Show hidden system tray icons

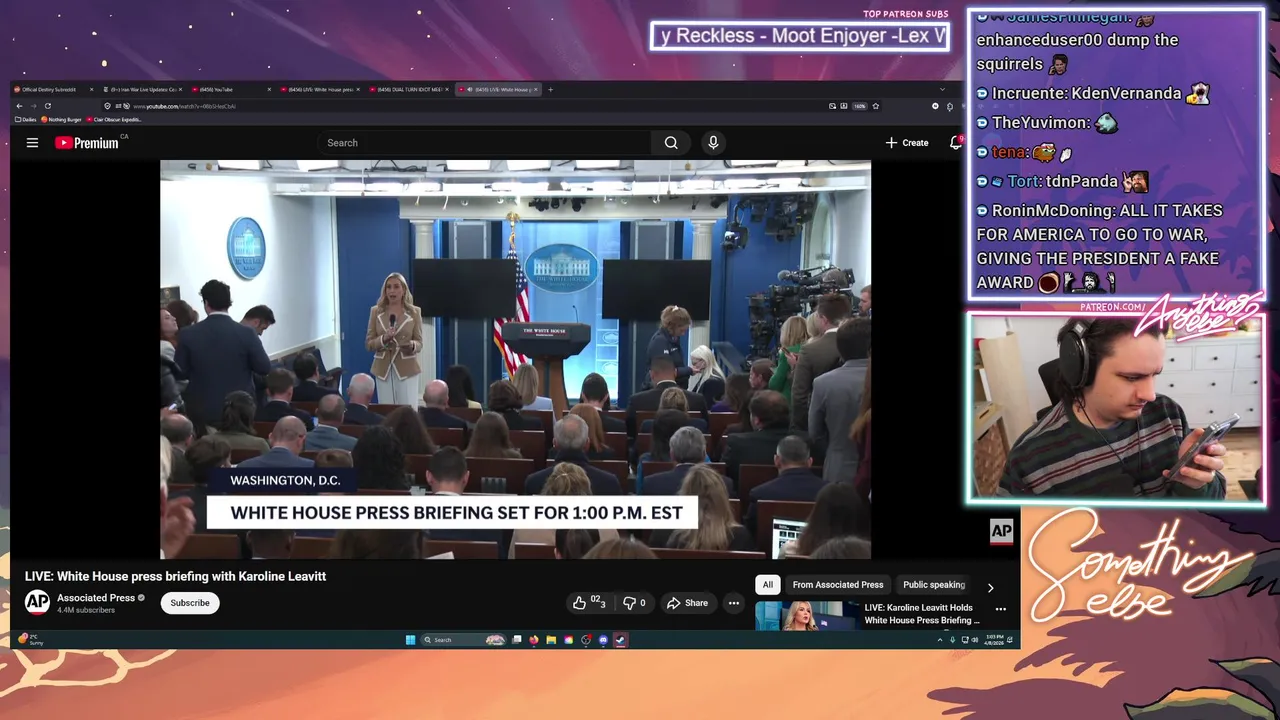pos(940,640)
